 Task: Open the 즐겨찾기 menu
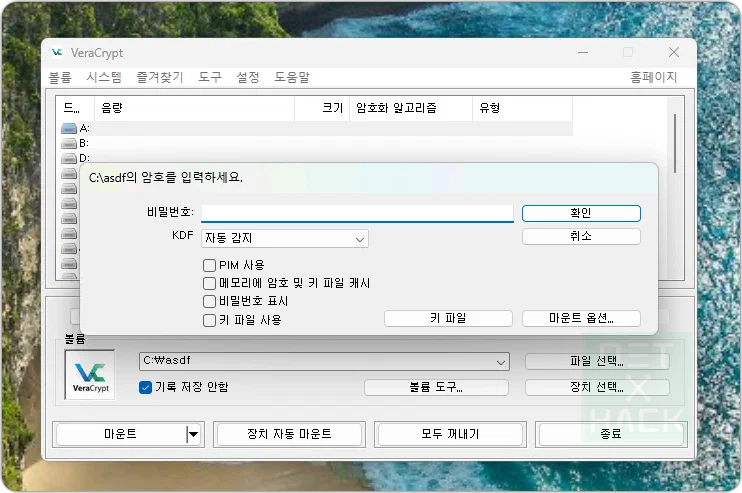160,77
